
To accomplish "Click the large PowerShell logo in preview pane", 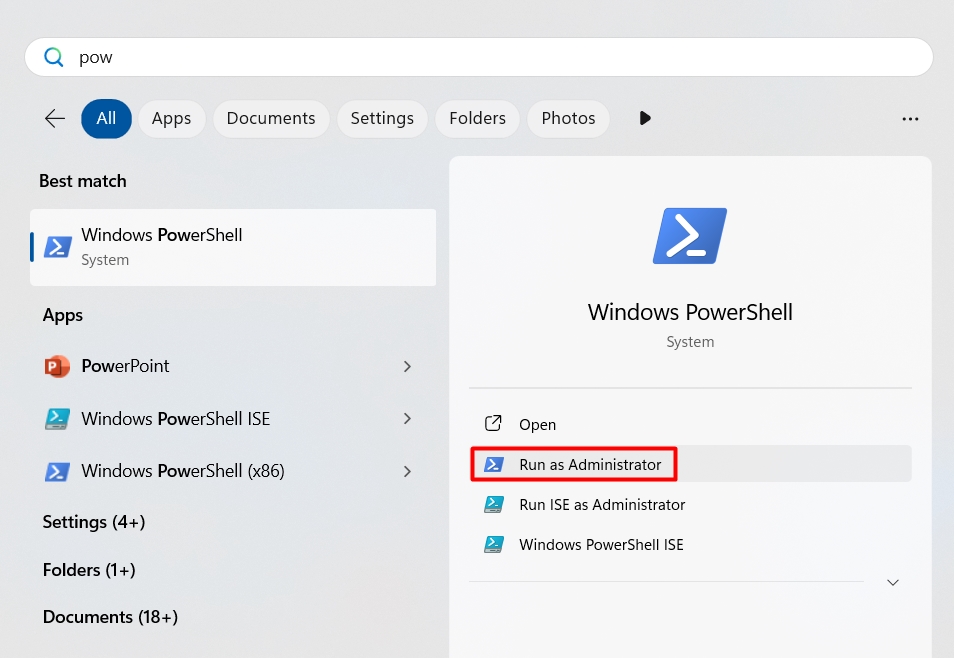I will [x=690, y=235].
